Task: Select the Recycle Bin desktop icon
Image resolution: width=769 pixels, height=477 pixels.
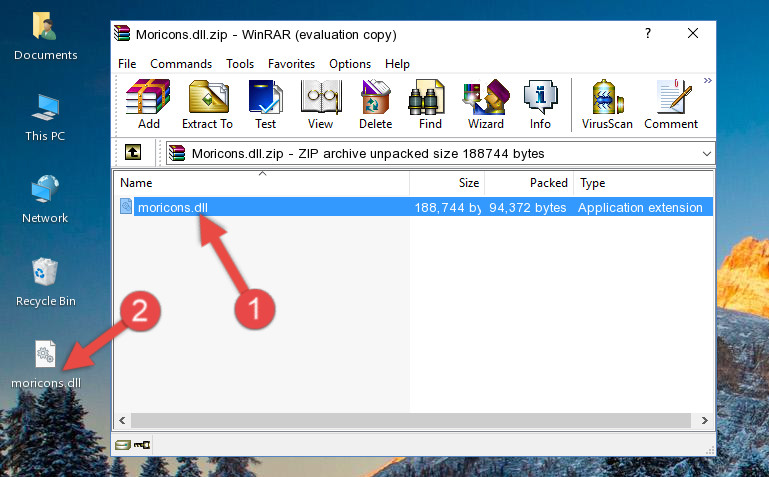Action: [45, 281]
